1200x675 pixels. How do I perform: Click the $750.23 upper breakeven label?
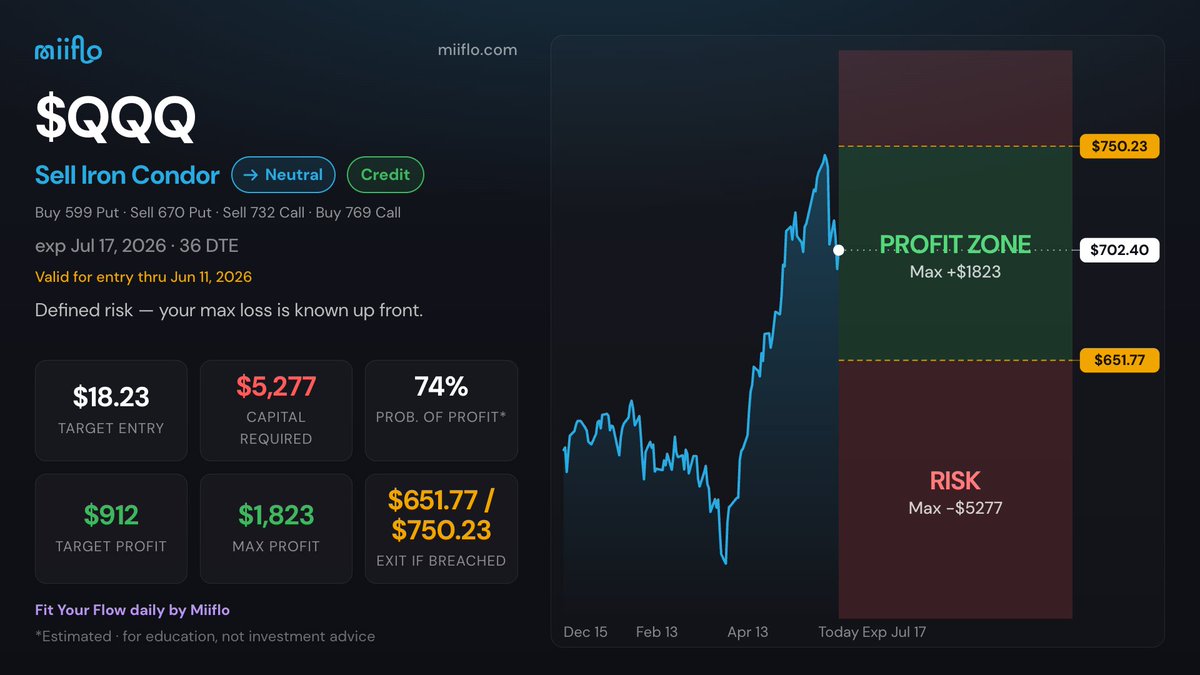point(1119,146)
